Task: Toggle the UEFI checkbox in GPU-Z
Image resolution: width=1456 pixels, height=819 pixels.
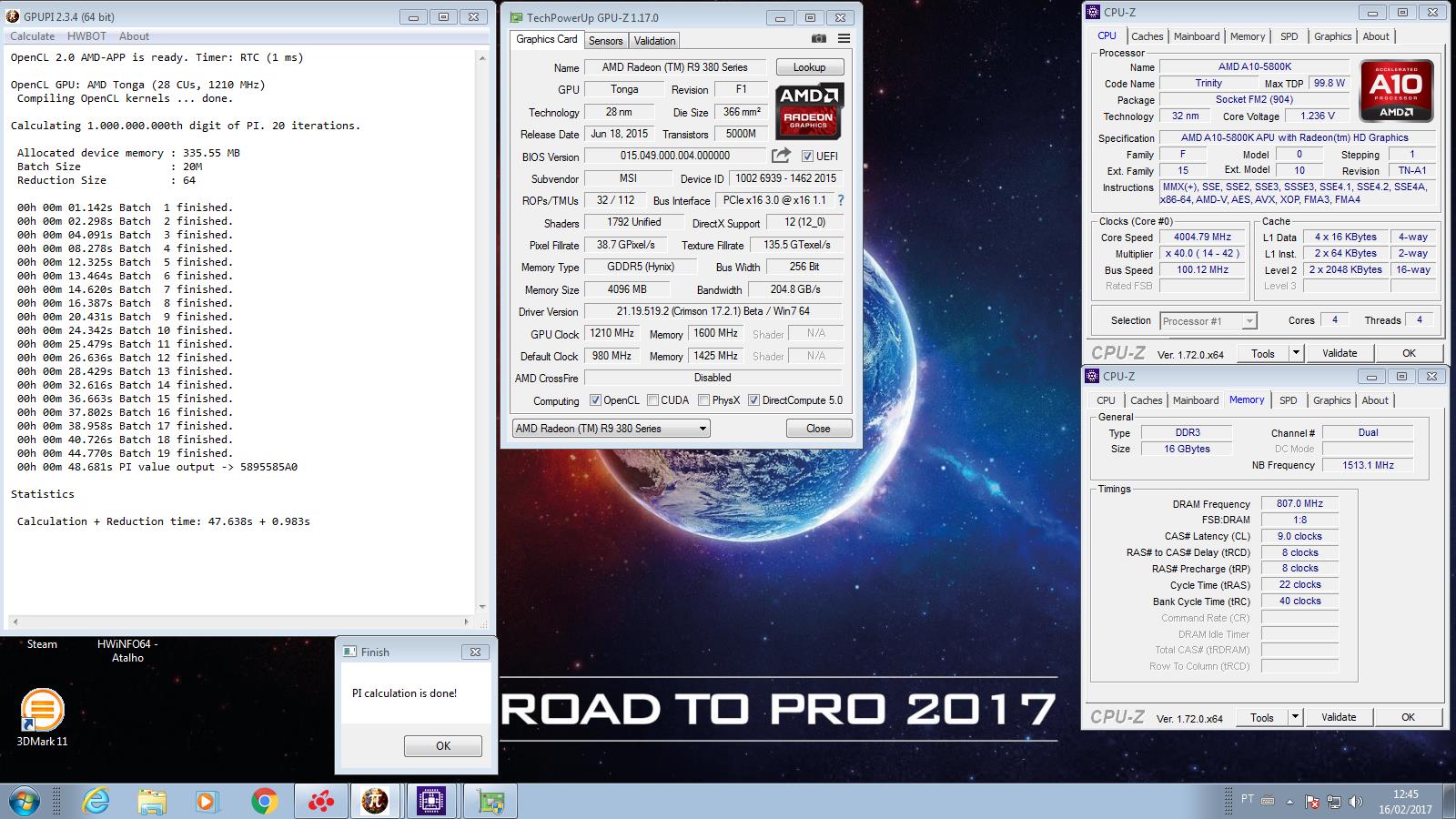Action: [807, 156]
